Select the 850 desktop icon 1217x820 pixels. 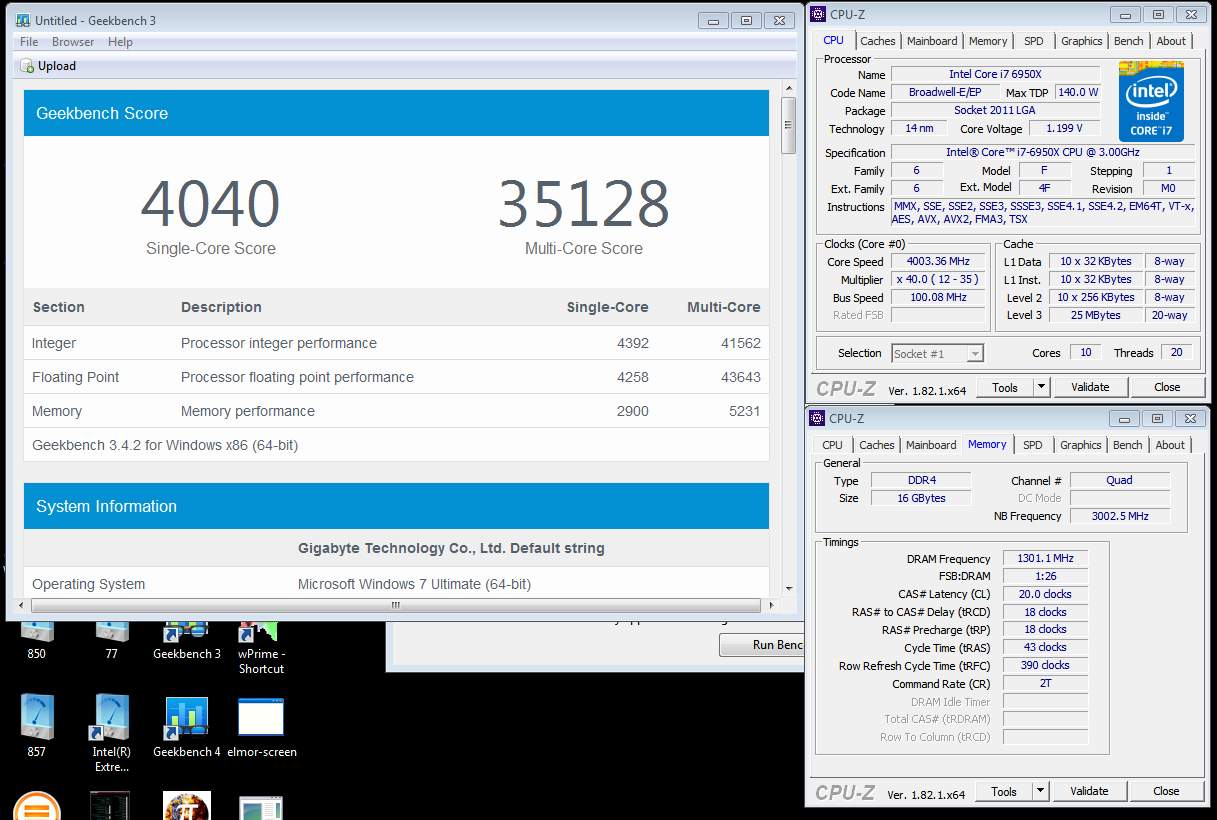[x=37, y=638]
